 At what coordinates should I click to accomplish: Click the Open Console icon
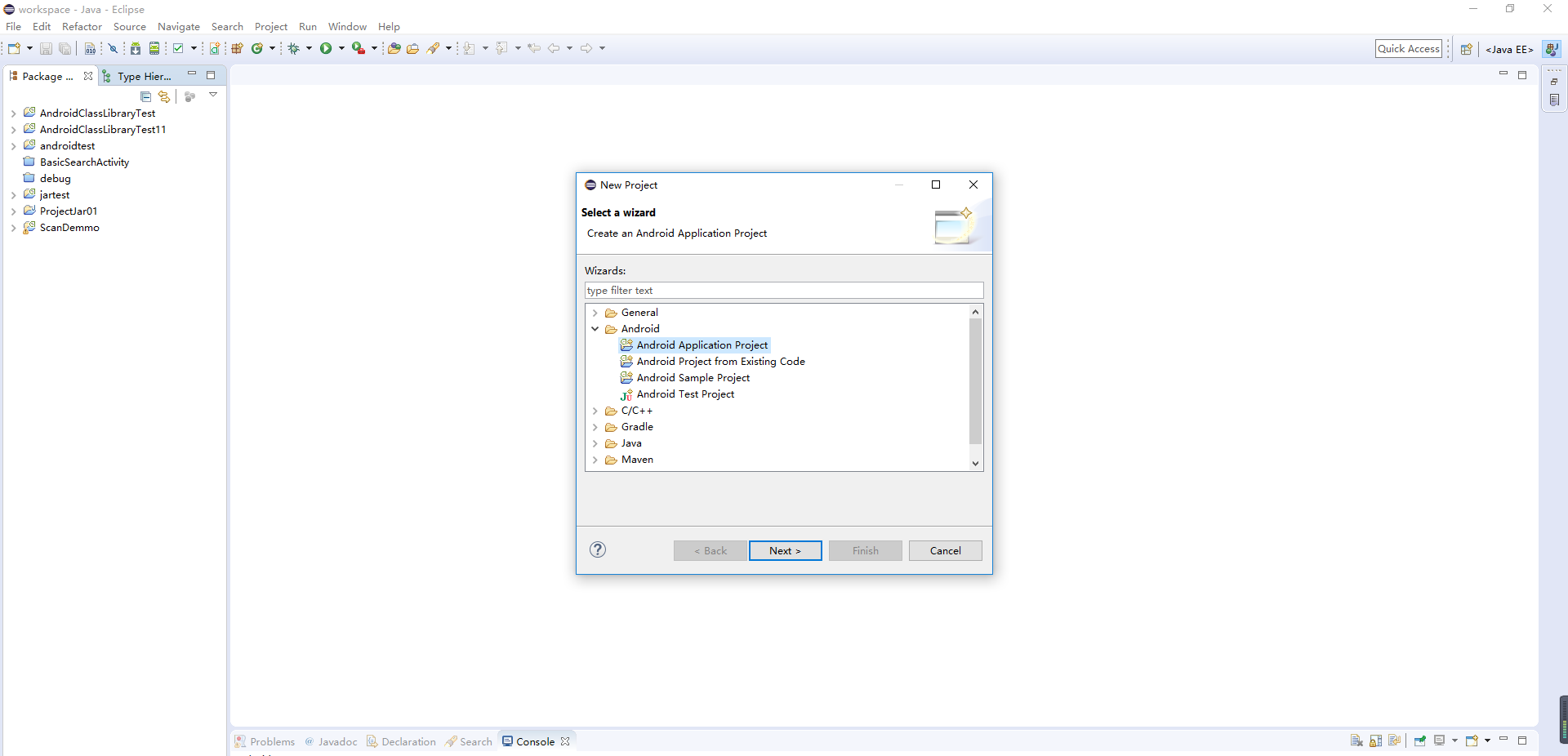coord(1472,740)
